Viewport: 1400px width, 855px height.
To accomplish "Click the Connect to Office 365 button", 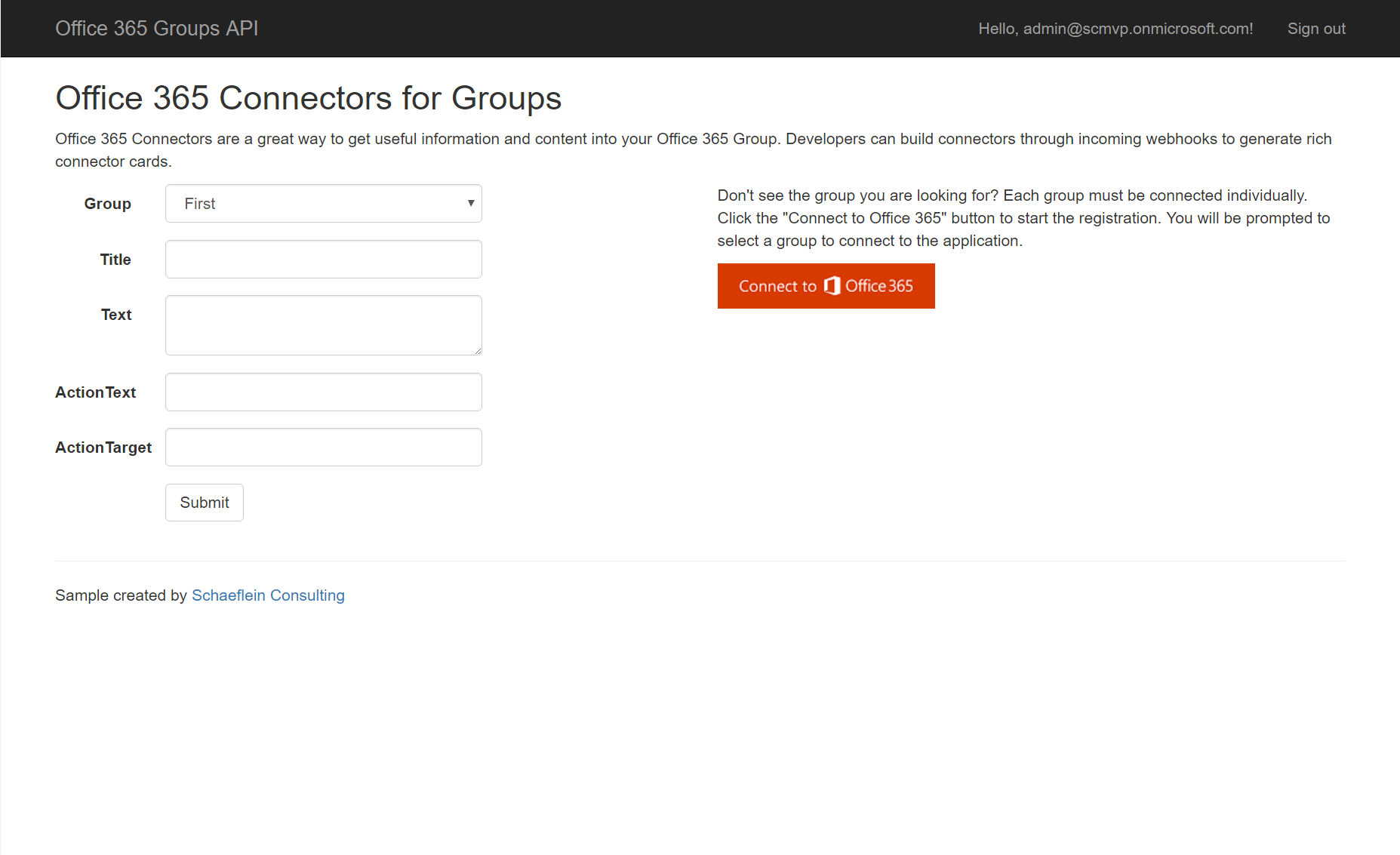I will (x=826, y=286).
